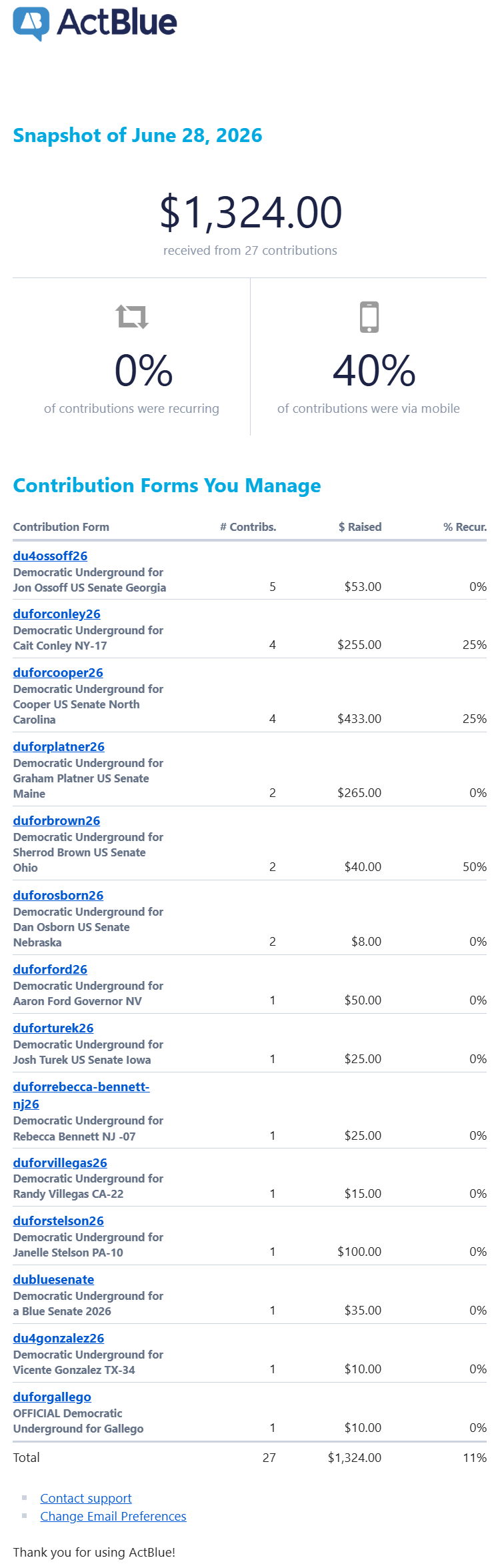Open the duforcooper26 form link
The width and height of the screenshot is (502, 1568).
click(58, 672)
